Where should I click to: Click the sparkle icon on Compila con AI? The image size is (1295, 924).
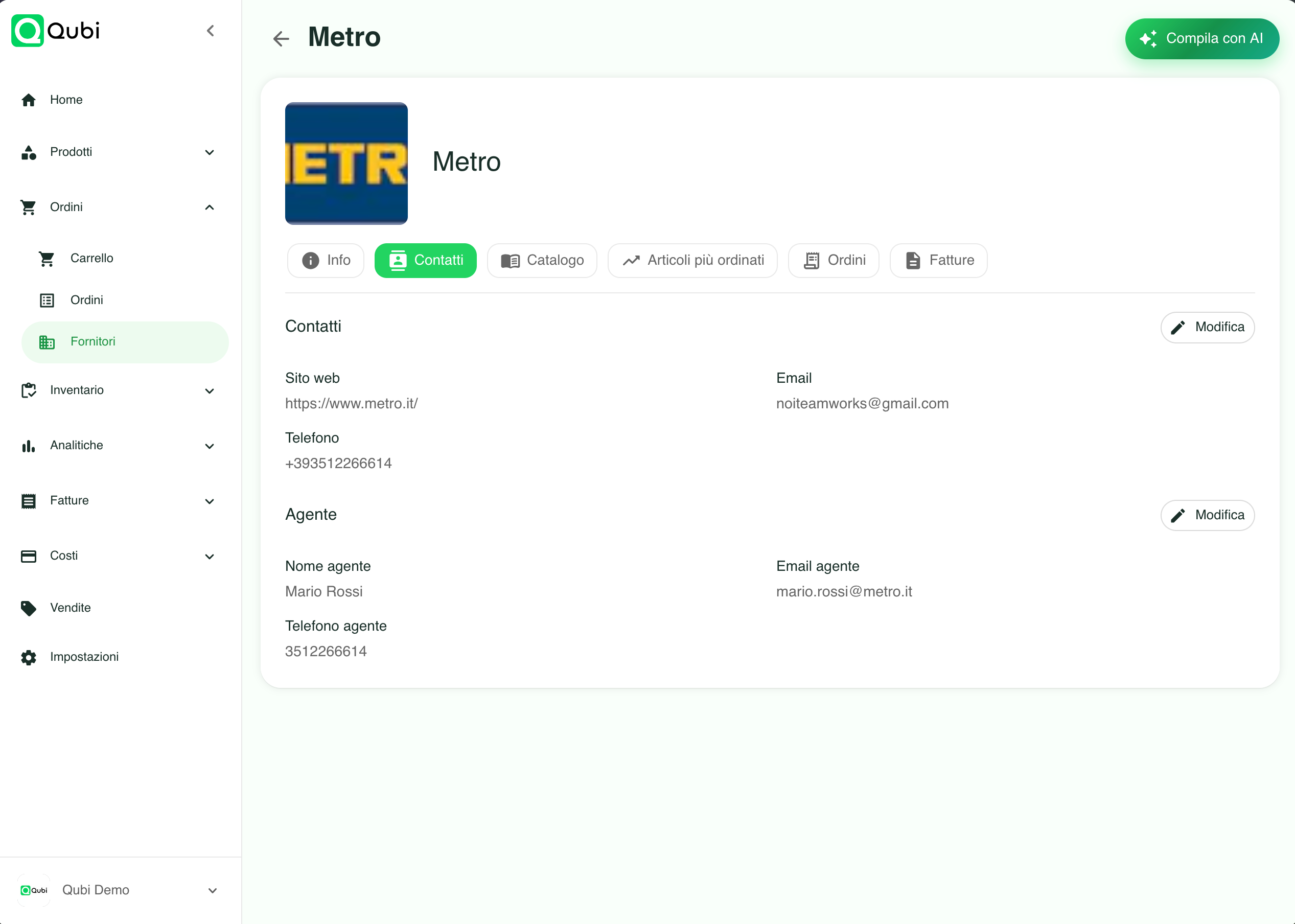[1148, 39]
